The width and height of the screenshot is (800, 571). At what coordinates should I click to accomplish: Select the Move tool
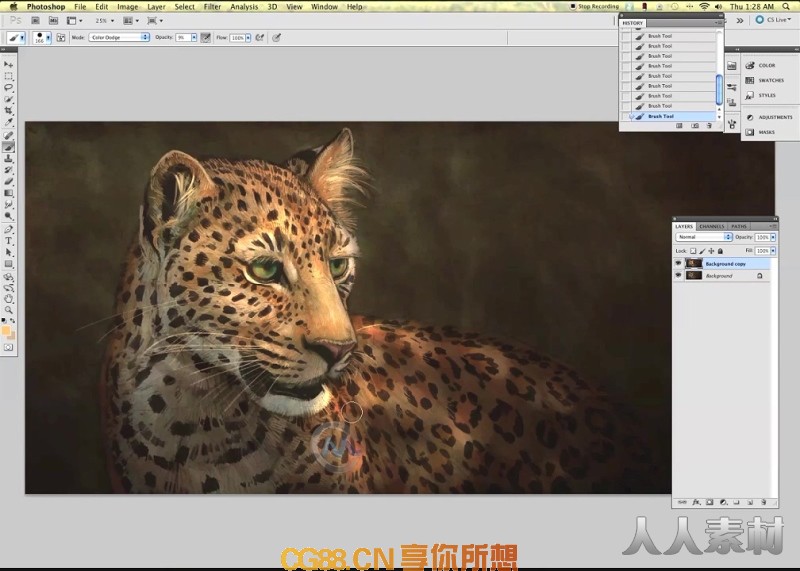(8, 65)
